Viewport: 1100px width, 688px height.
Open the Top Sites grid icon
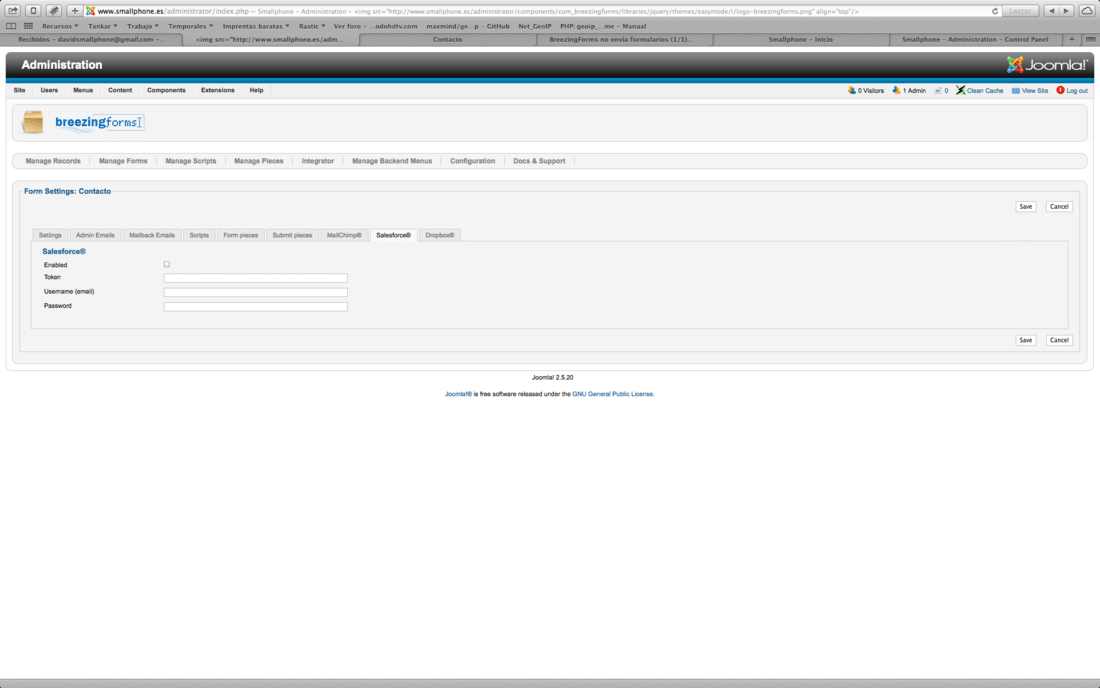(28, 26)
